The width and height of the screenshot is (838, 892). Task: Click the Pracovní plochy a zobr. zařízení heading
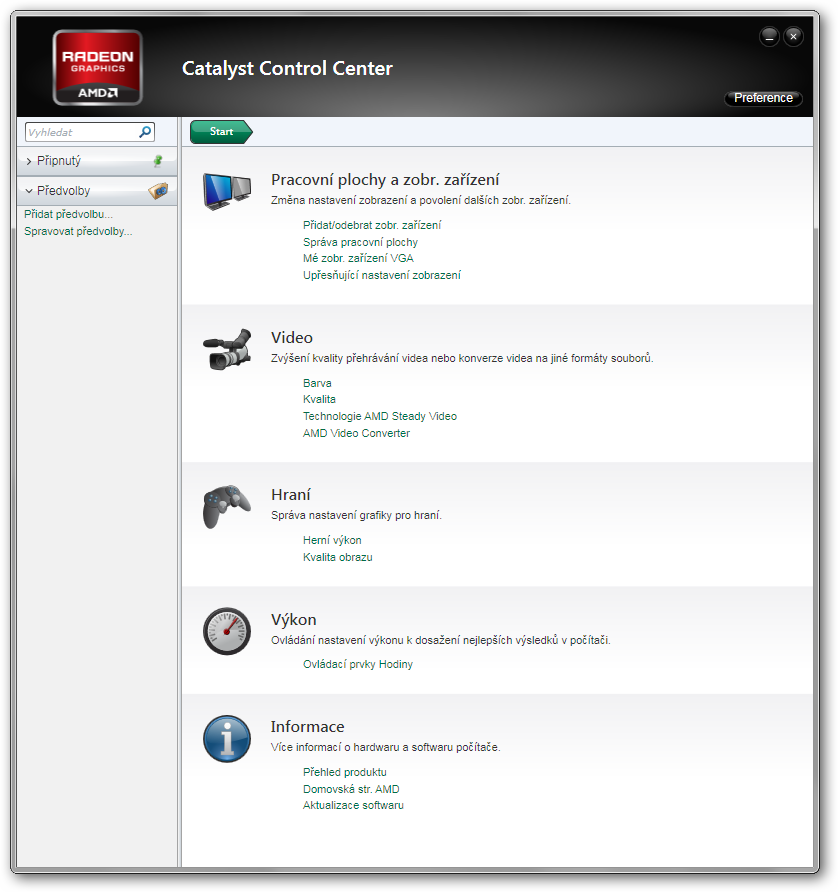(385, 180)
